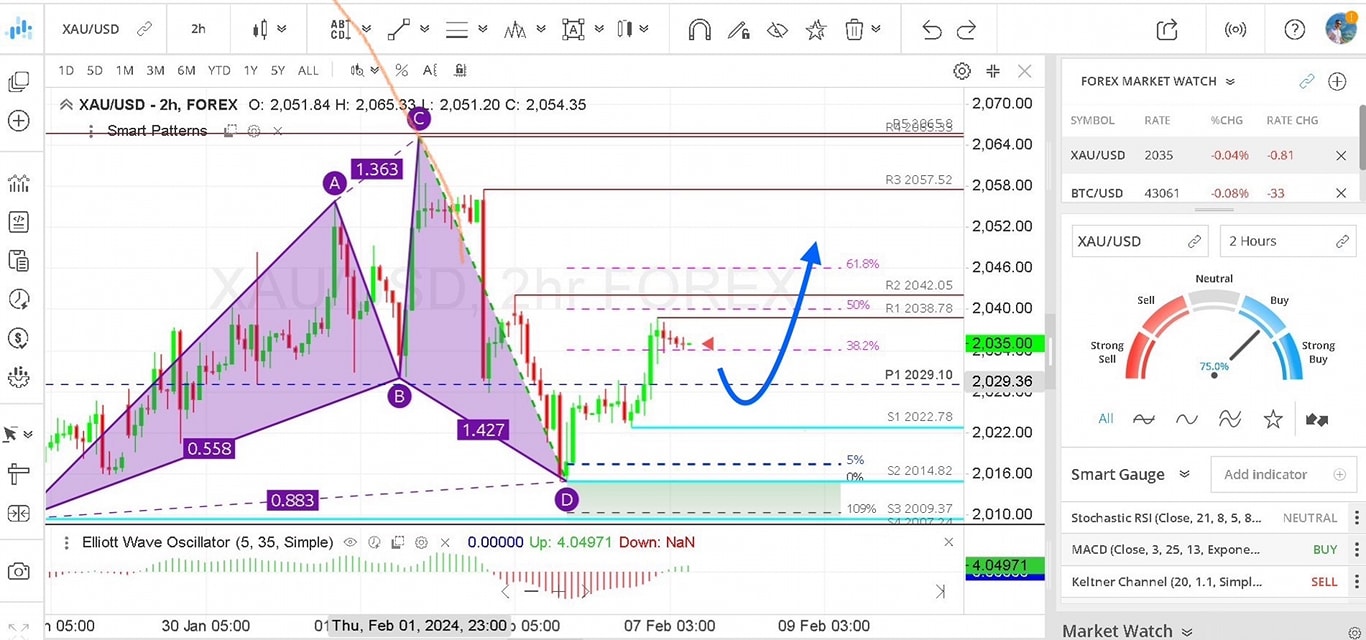
Task: Remove the BTC/USD row from watchlist
Action: (x=1341, y=193)
